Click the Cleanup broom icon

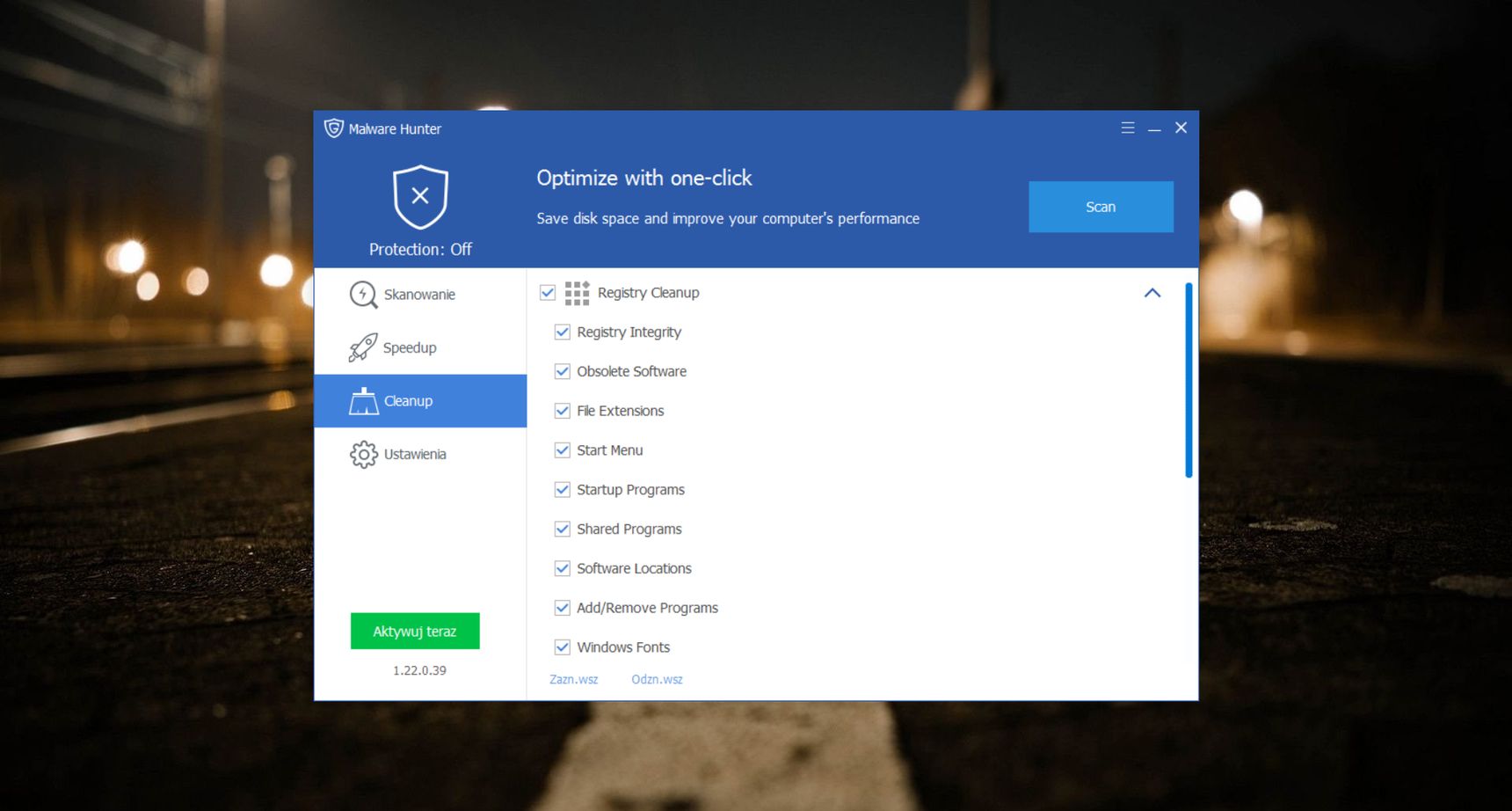point(363,401)
